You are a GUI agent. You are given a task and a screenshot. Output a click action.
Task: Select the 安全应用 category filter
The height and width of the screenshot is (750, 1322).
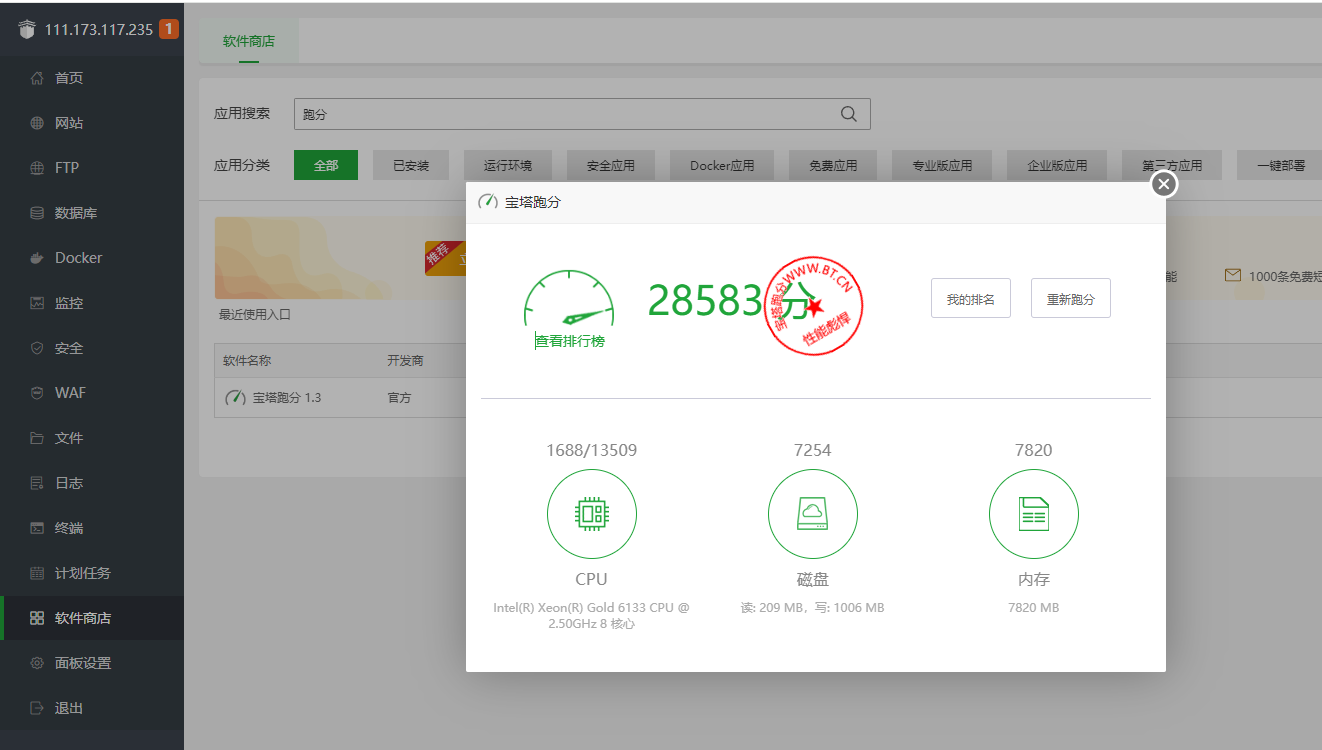click(x=611, y=165)
